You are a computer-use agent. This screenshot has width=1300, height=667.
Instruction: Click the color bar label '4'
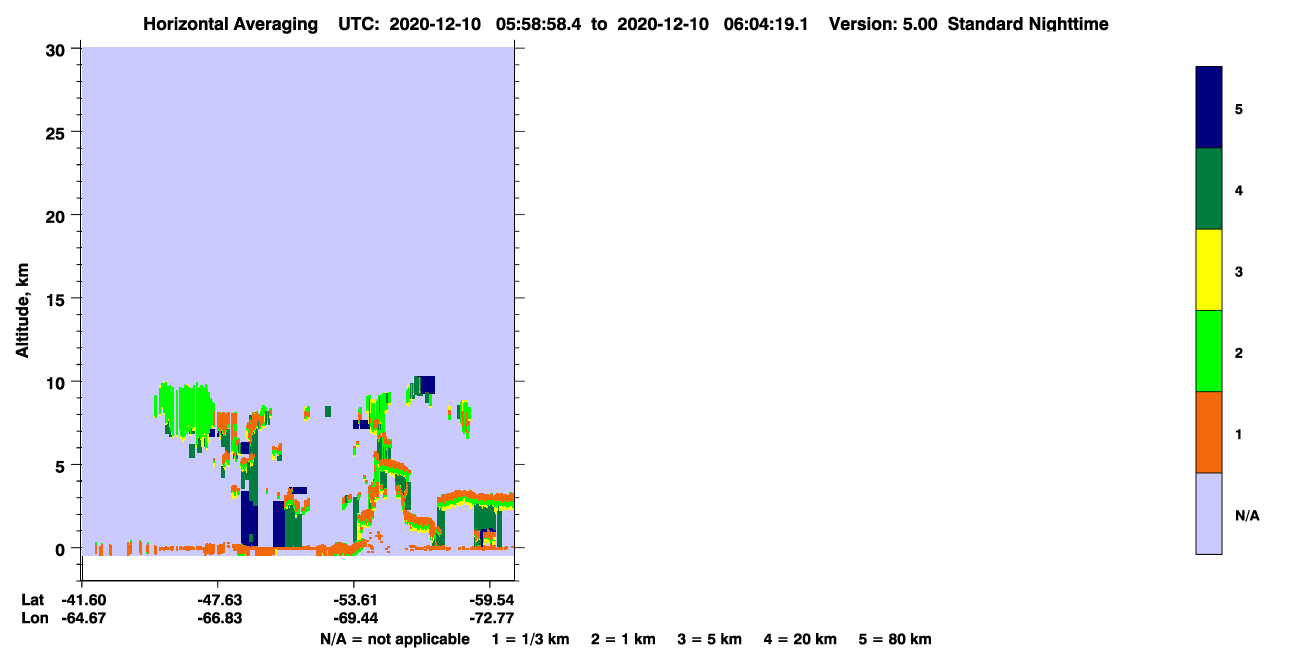coord(1239,190)
